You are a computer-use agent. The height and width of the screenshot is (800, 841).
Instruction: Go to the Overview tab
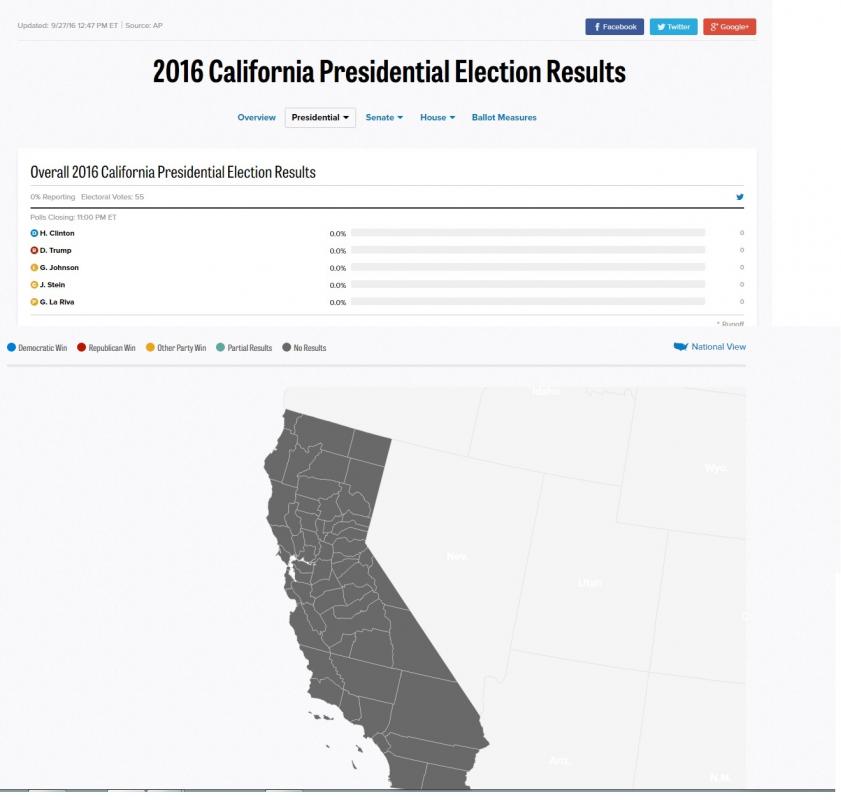pos(256,117)
